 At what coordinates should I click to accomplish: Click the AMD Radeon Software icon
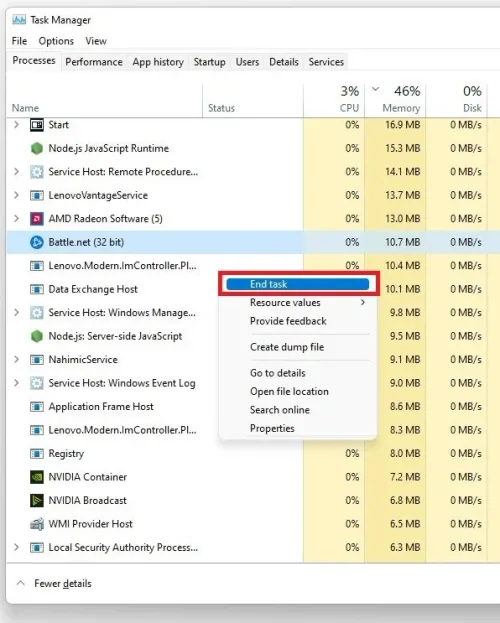[37, 219]
